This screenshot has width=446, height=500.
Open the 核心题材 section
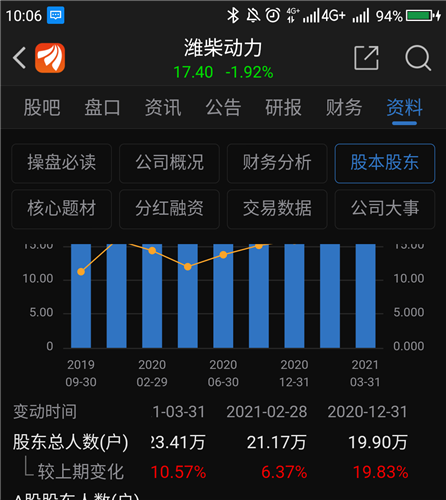click(61, 209)
